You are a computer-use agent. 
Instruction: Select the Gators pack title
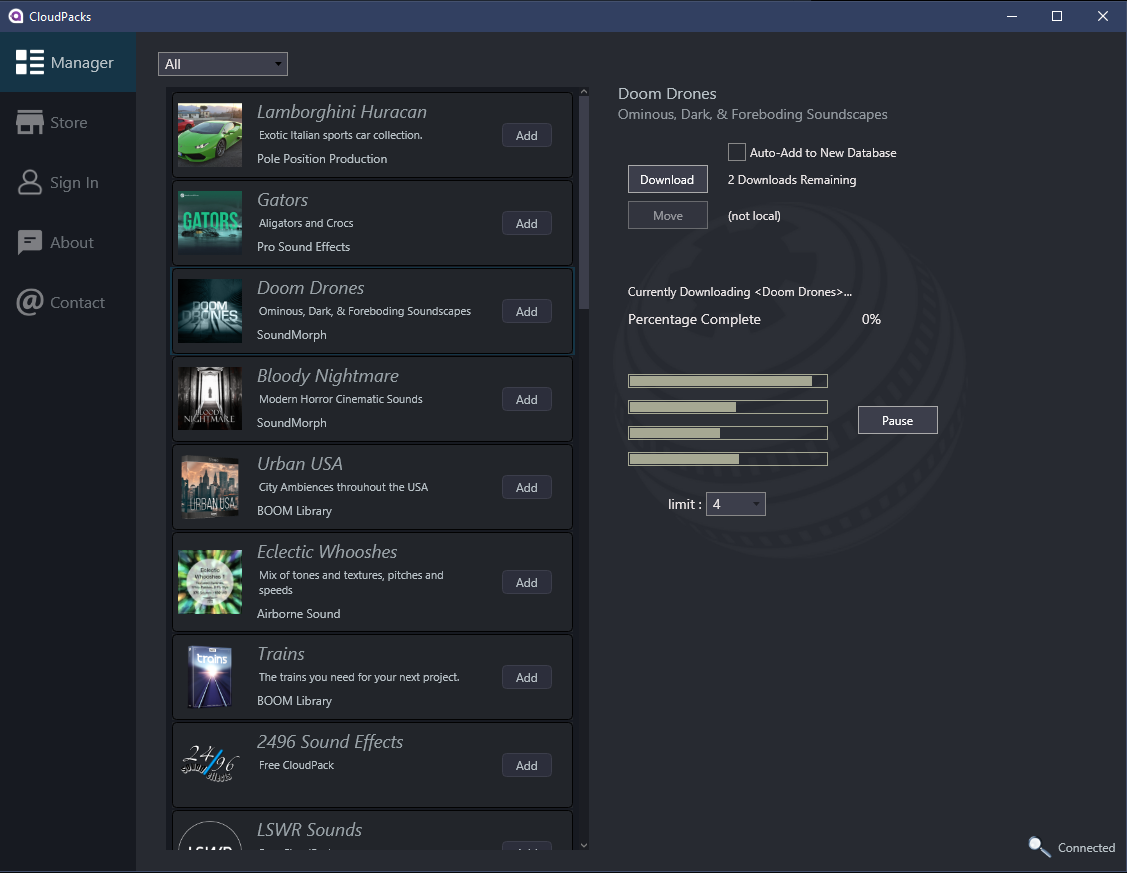click(282, 200)
